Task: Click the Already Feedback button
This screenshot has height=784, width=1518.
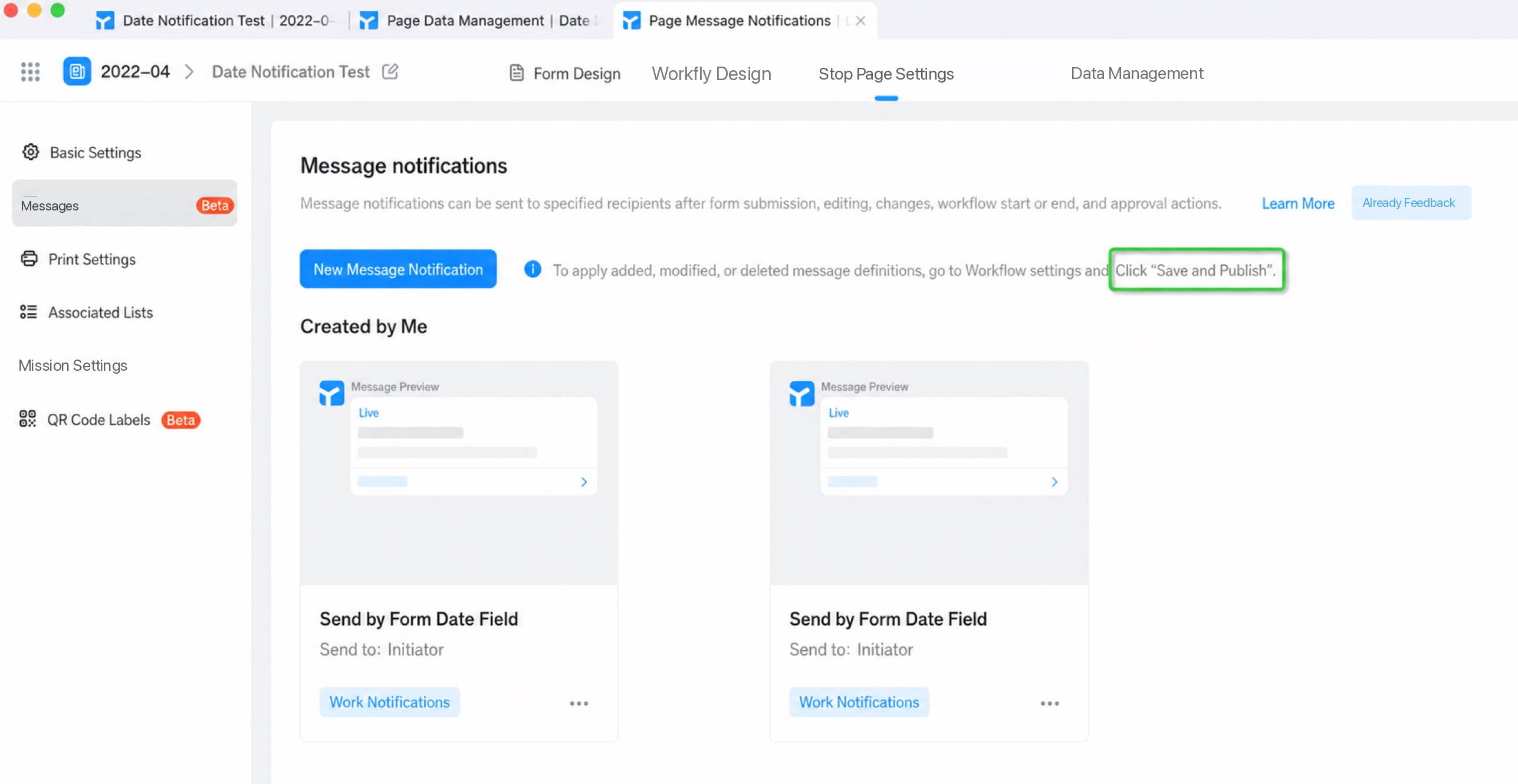Action: click(x=1409, y=203)
